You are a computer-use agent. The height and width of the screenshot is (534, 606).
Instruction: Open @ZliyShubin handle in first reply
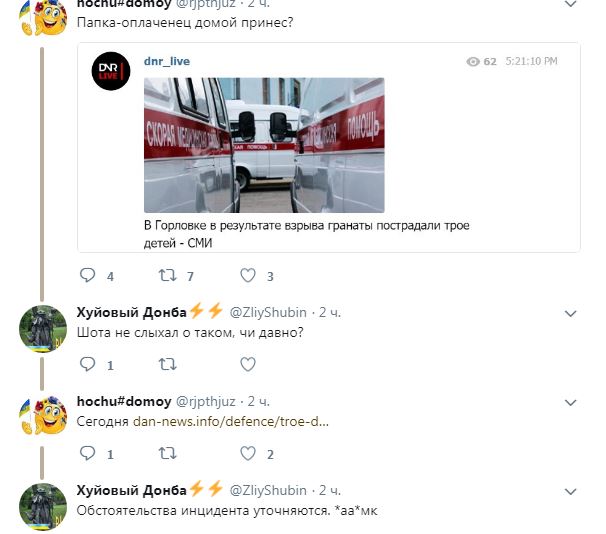(x=268, y=312)
